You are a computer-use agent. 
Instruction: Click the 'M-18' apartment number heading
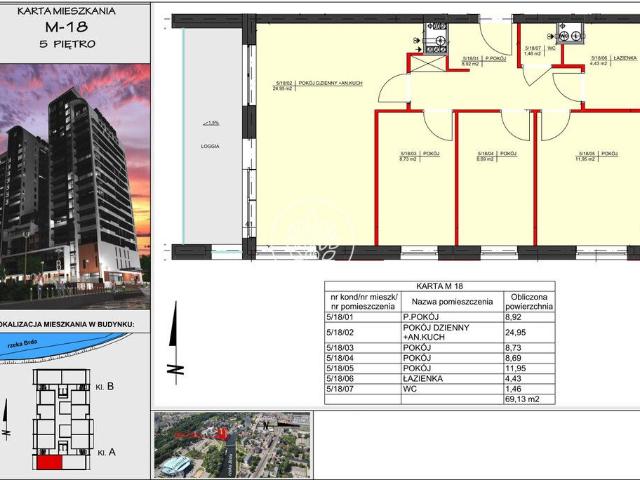[67, 27]
